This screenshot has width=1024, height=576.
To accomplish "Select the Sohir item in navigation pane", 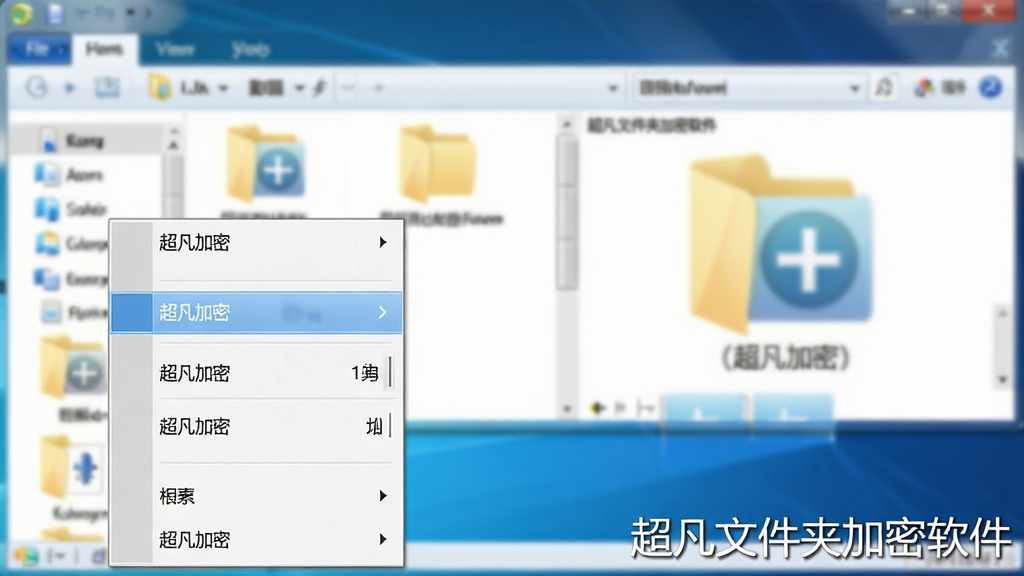I will tap(85, 208).
